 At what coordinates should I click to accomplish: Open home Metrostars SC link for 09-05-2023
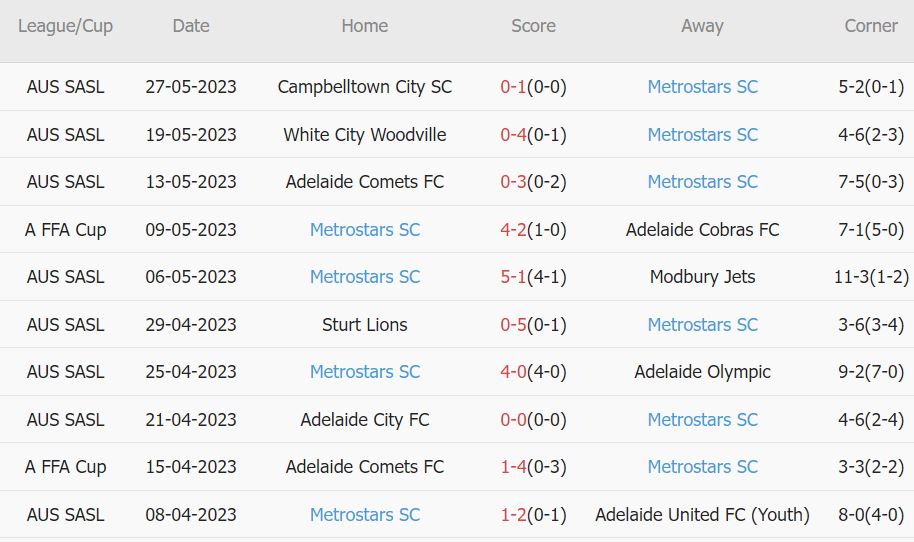(365, 230)
